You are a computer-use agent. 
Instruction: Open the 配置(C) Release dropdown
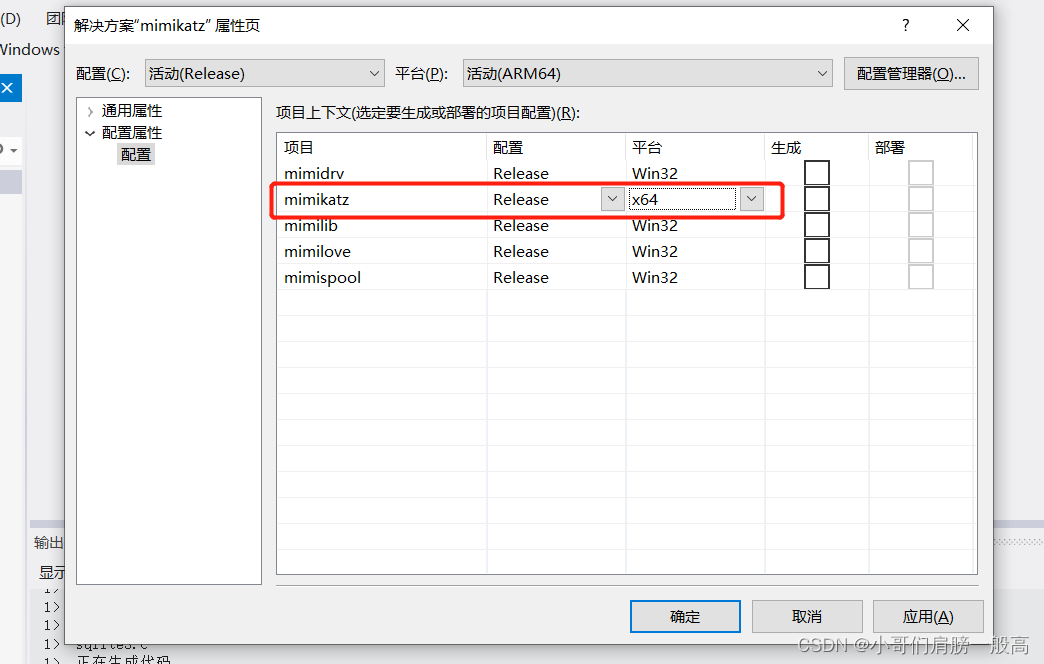tap(264, 73)
